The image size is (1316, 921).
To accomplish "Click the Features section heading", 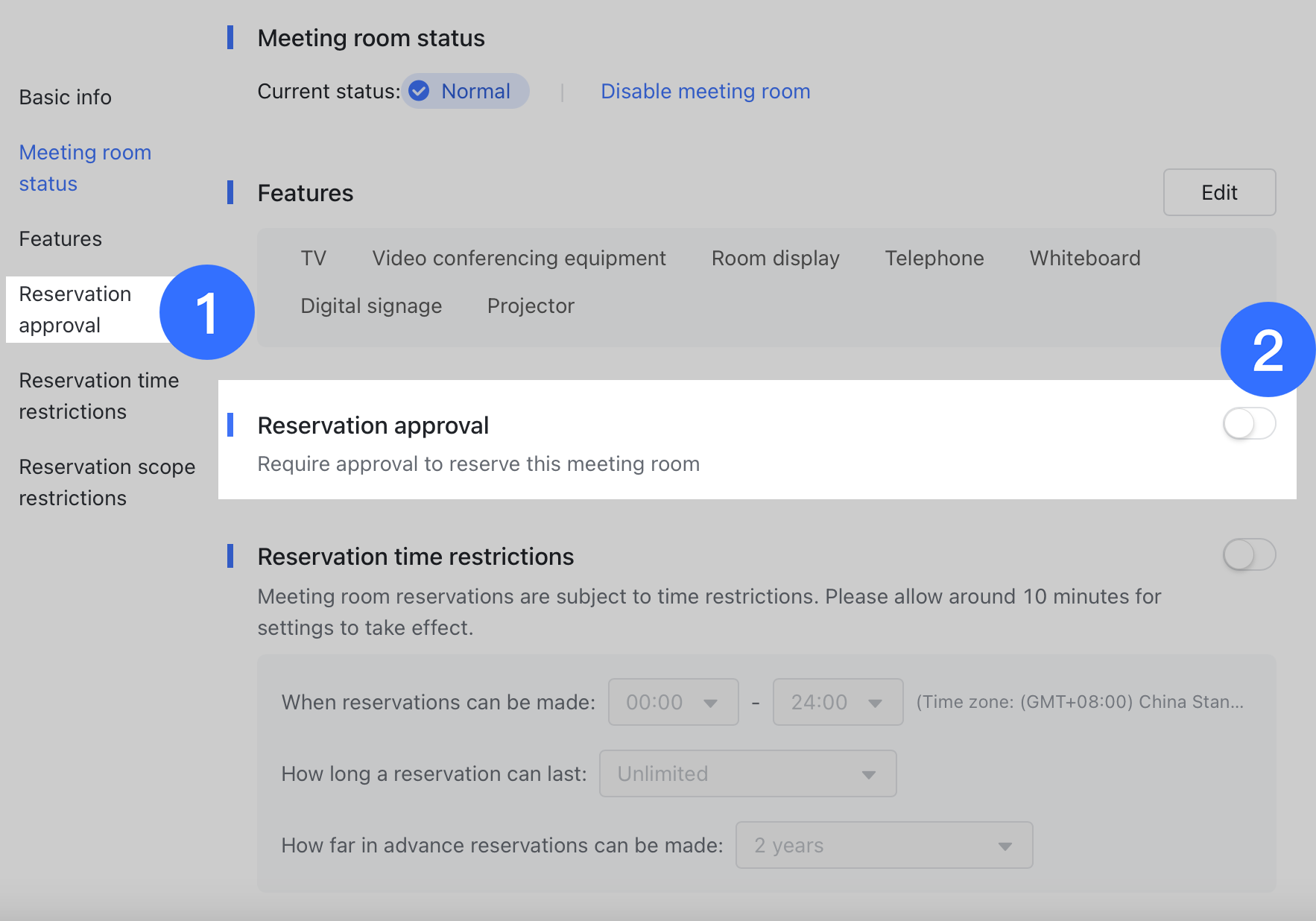I will (x=306, y=192).
